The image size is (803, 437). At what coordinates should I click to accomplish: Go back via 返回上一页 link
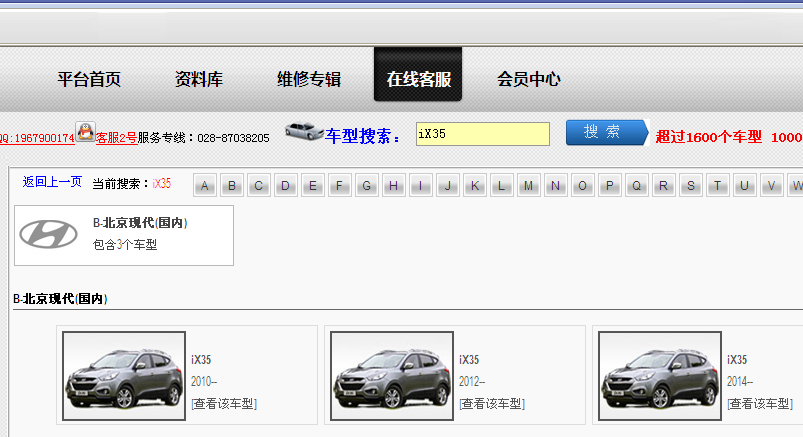point(52,182)
